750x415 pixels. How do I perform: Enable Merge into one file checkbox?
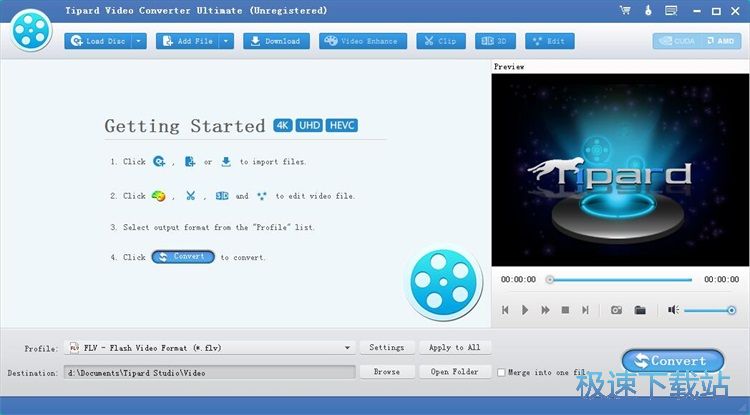[501, 372]
